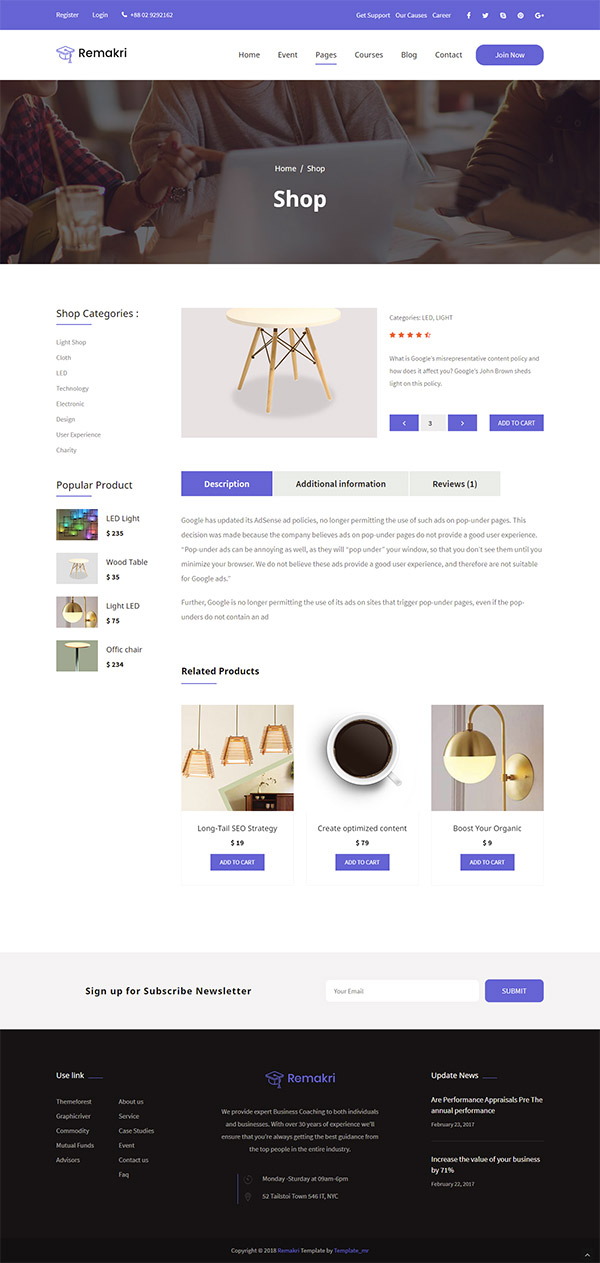This screenshot has width=600, height=1263.
Task: Open the Courses navigation menu
Action: click(369, 55)
